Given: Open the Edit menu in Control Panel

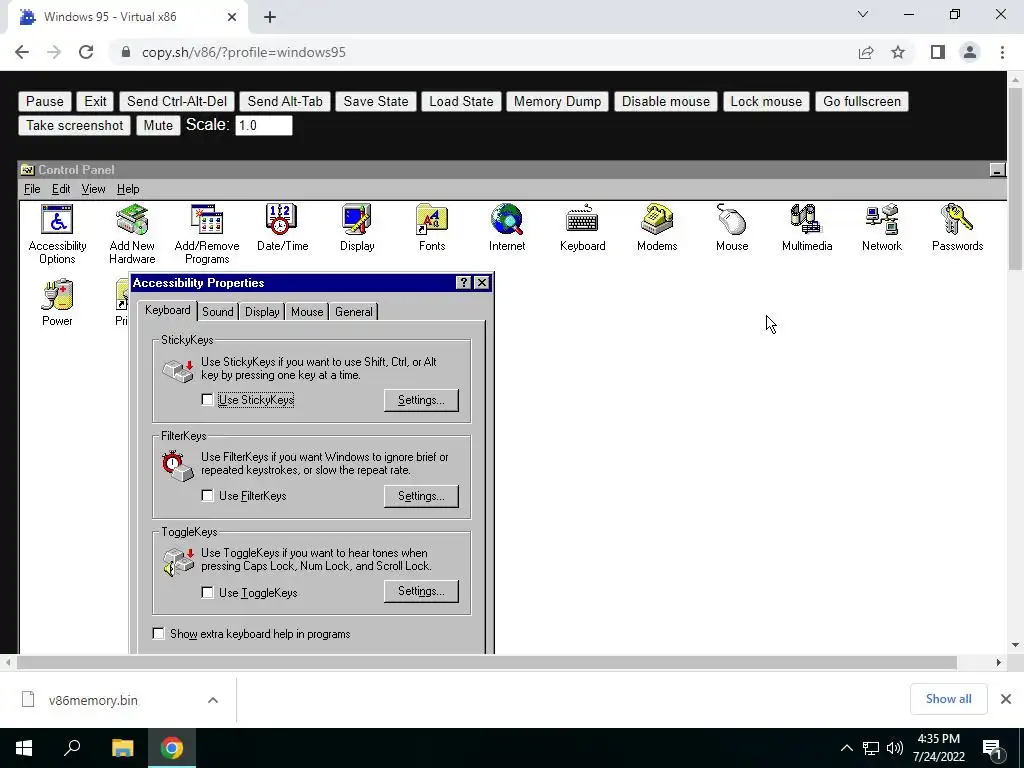Looking at the screenshot, I should pos(61,189).
